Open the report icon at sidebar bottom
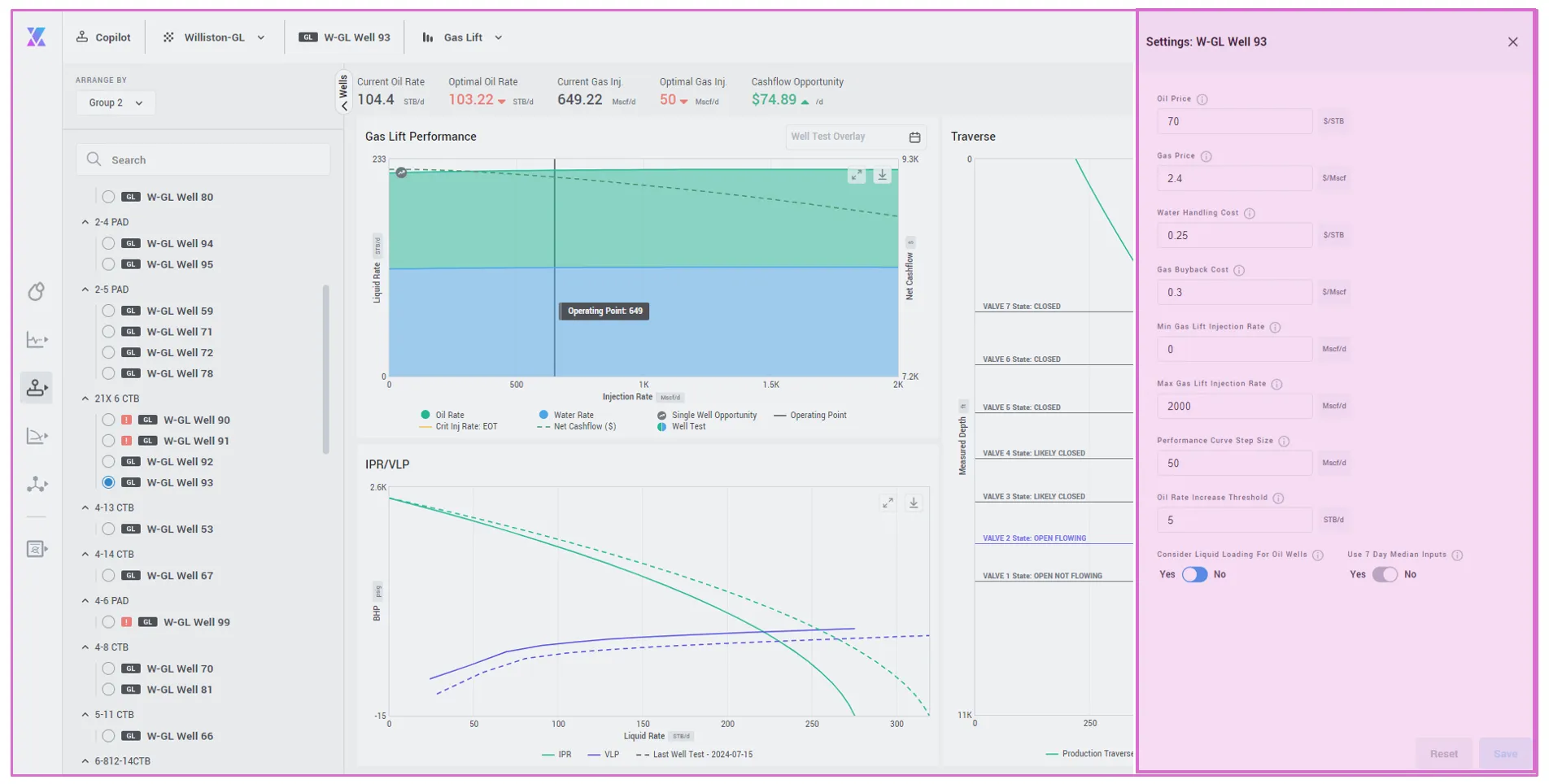 tap(37, 549)
